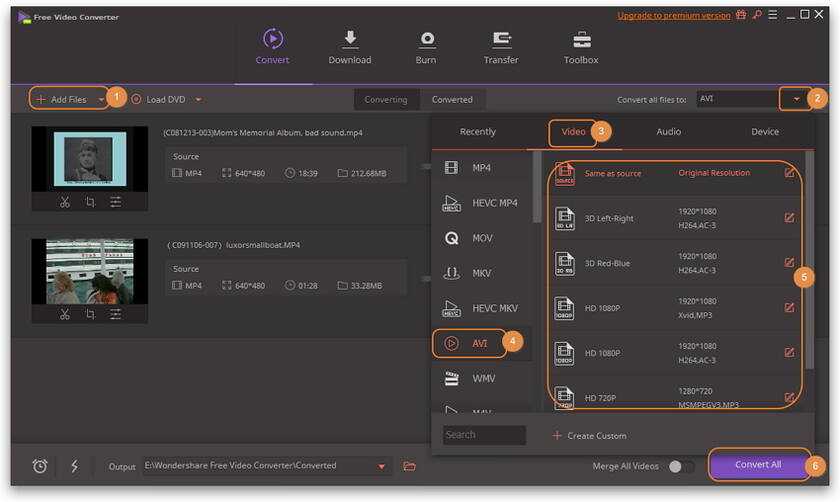The width and height of the screenshot is (840, 502).
Task: Edit the 3D Red-Blue preset
Action: (789, 263)
